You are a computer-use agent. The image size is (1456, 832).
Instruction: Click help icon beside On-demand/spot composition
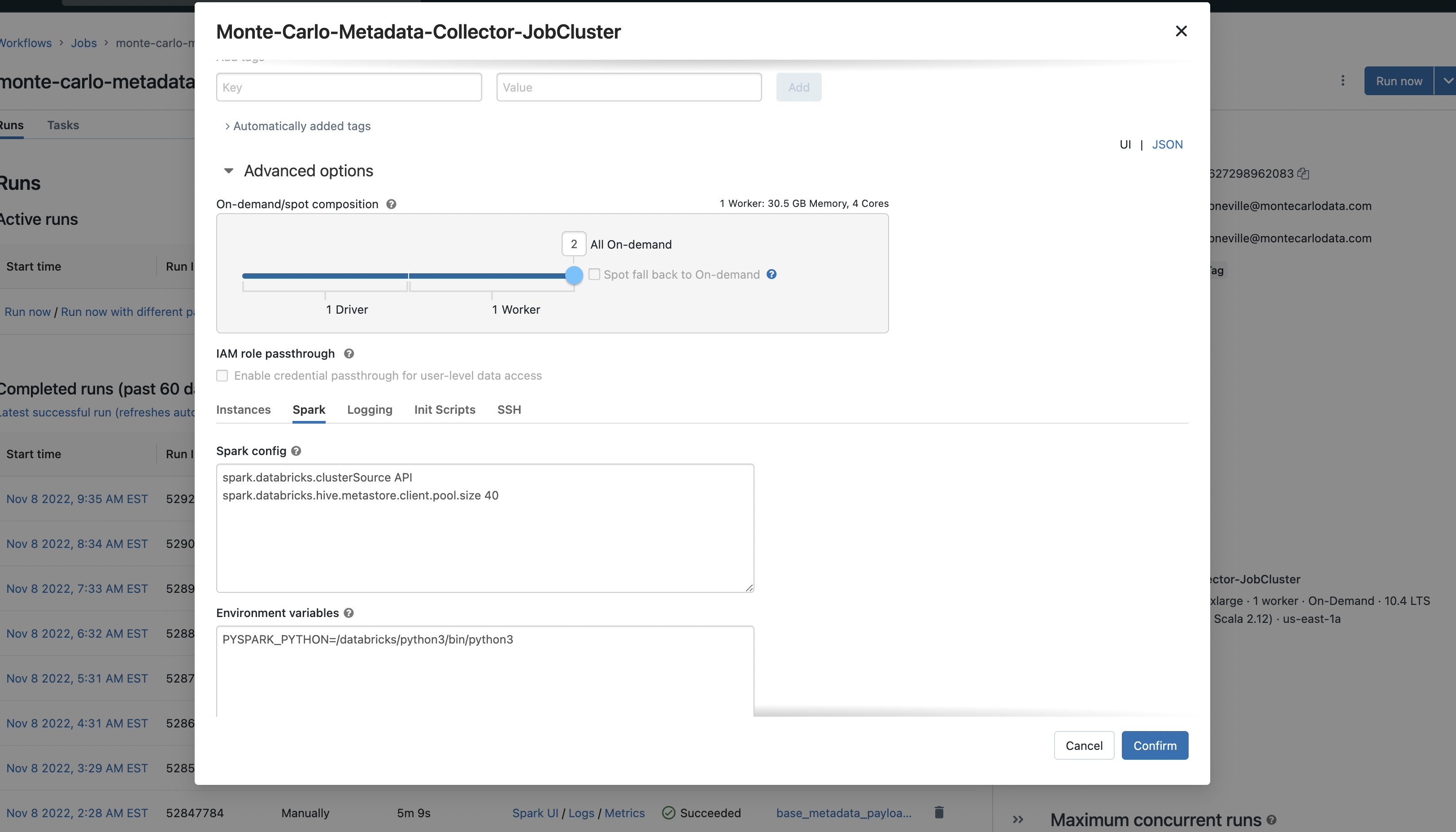pos(391,204)
